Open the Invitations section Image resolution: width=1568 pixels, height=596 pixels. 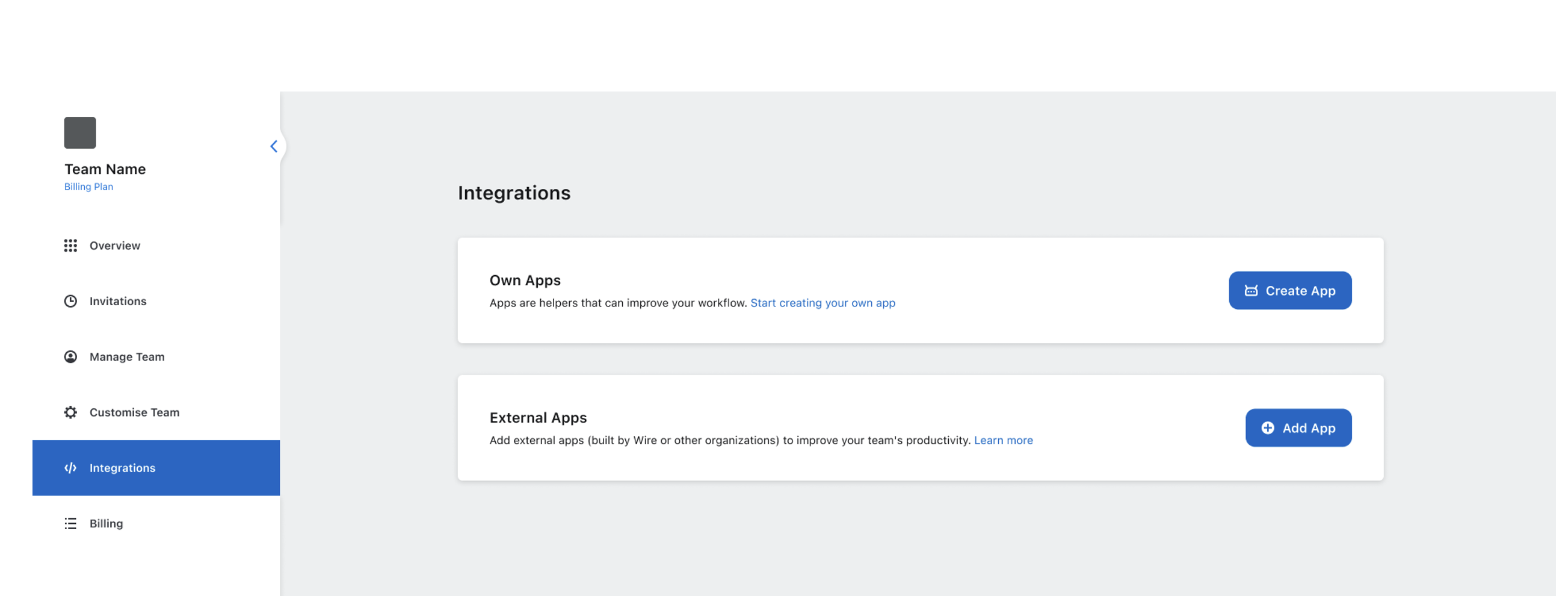click(117, 301)
